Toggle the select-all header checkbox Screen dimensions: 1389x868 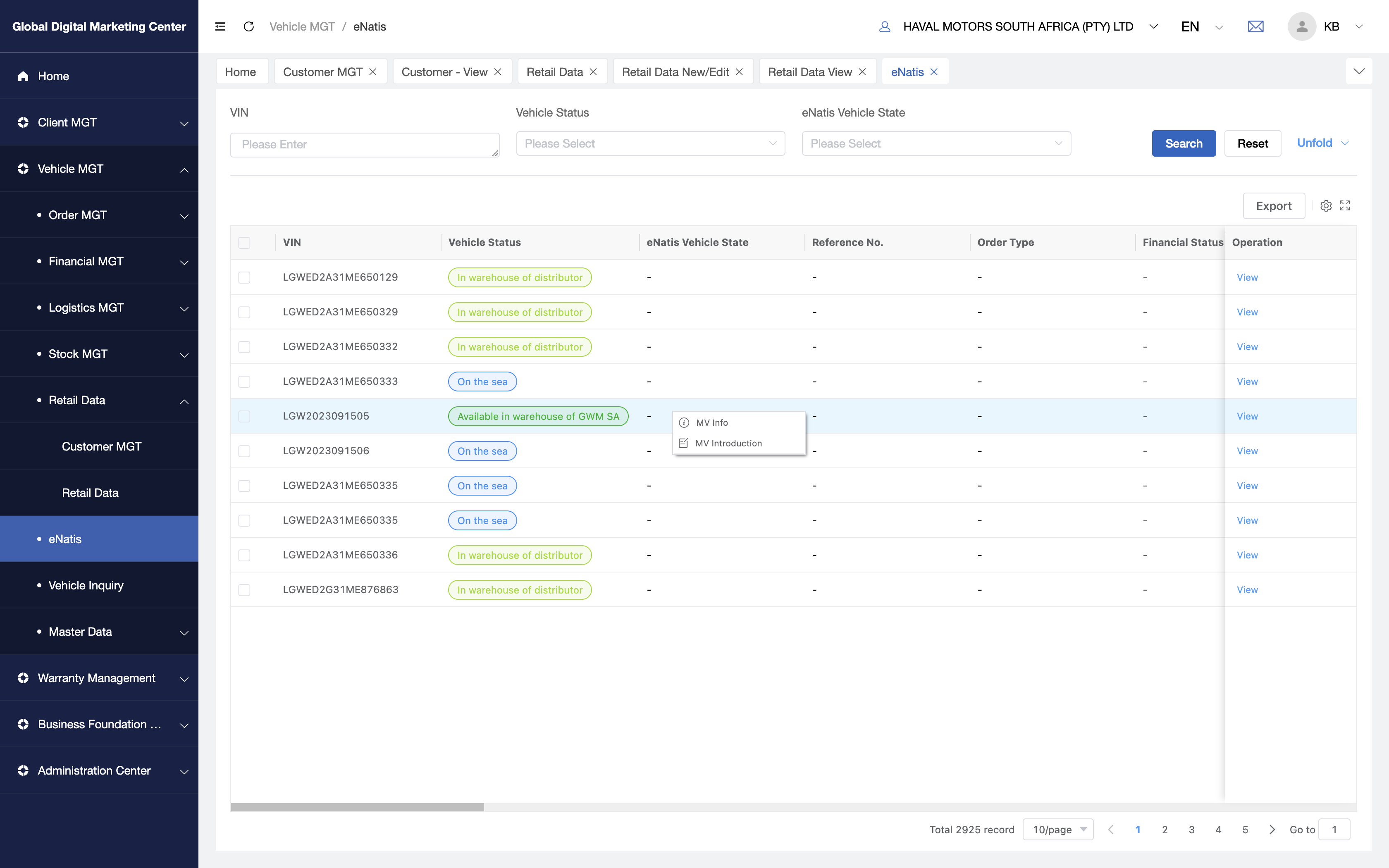244,243
